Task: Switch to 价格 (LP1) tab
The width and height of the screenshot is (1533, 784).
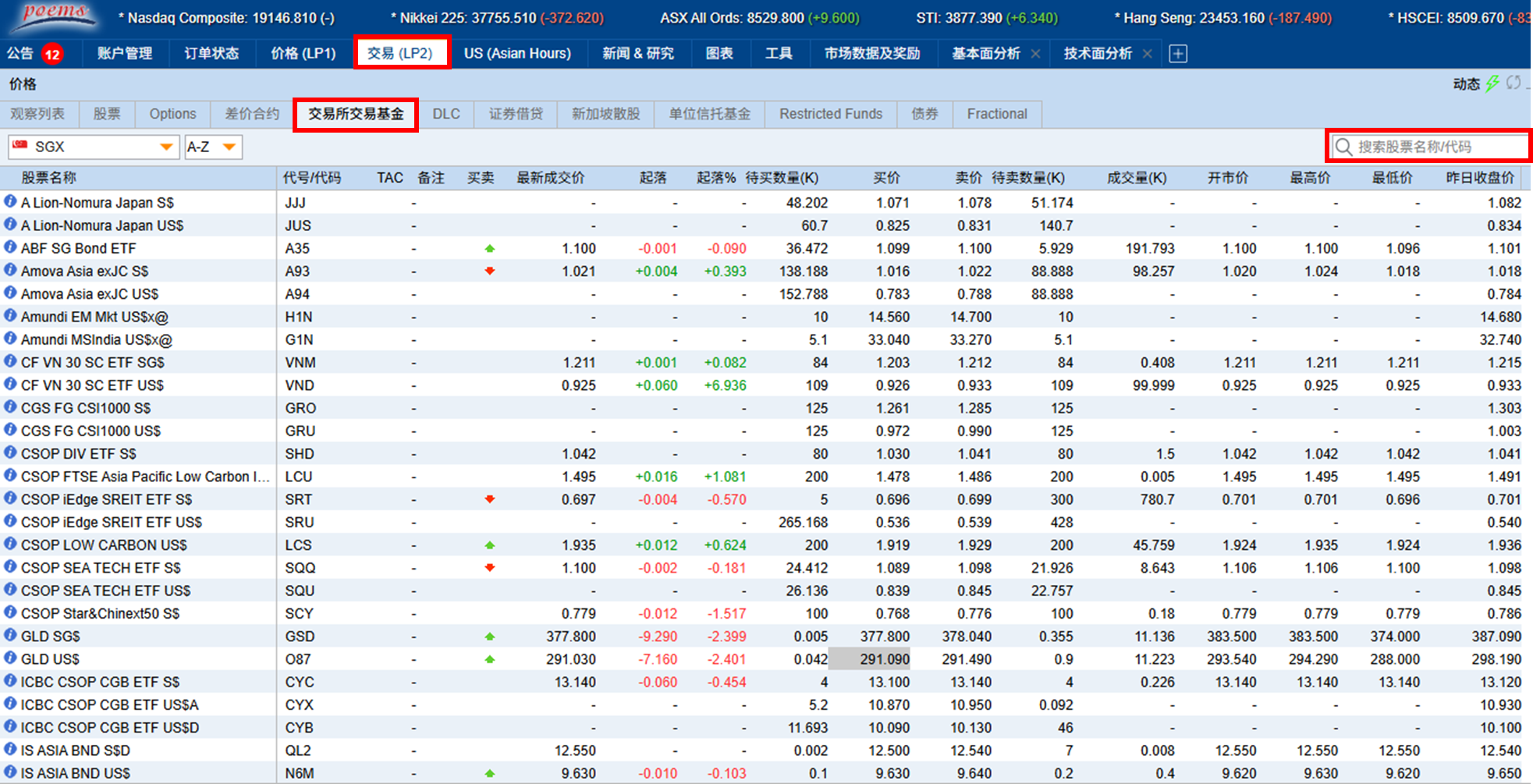Action: 303,53
